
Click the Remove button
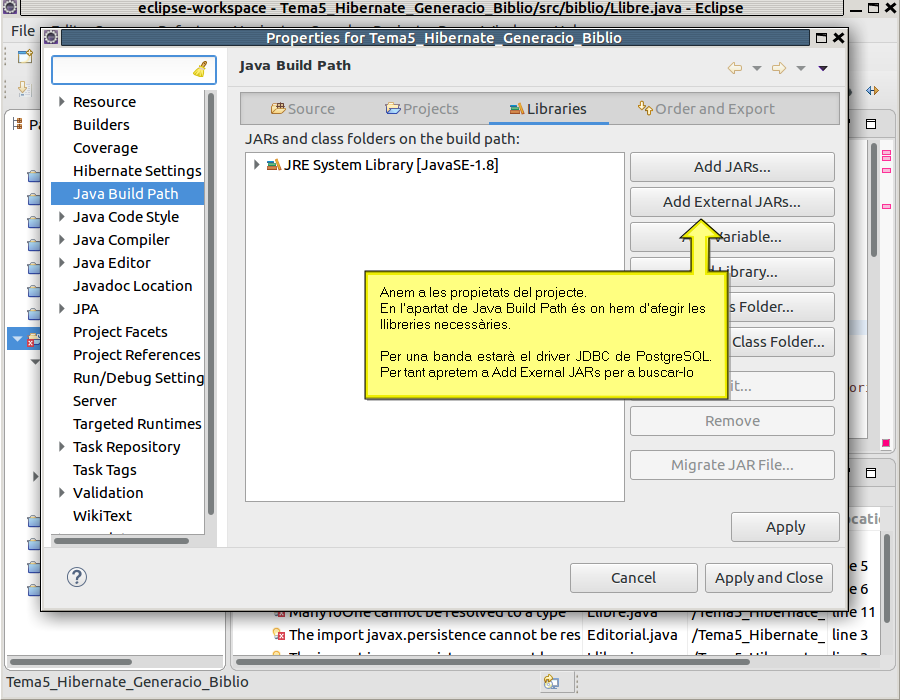[732, 421]
